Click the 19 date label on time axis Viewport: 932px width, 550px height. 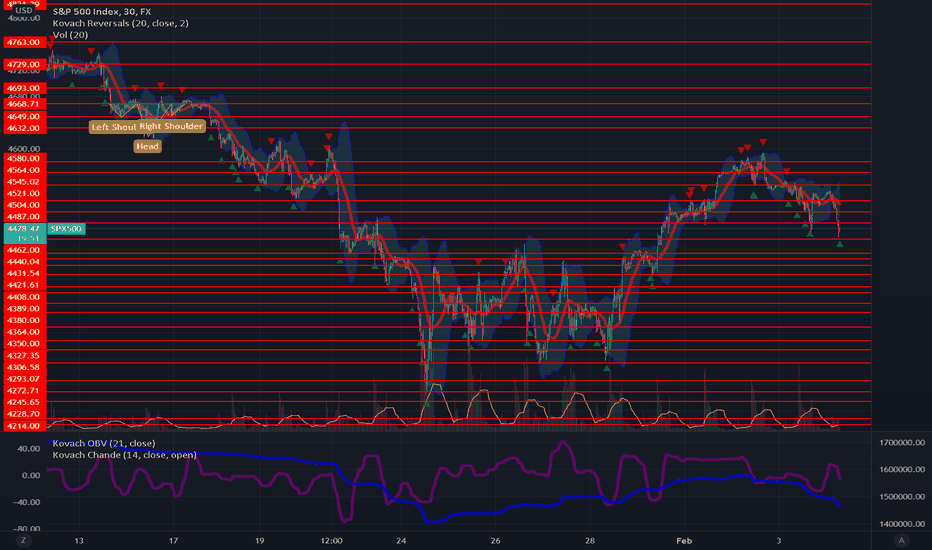(260, 540)
